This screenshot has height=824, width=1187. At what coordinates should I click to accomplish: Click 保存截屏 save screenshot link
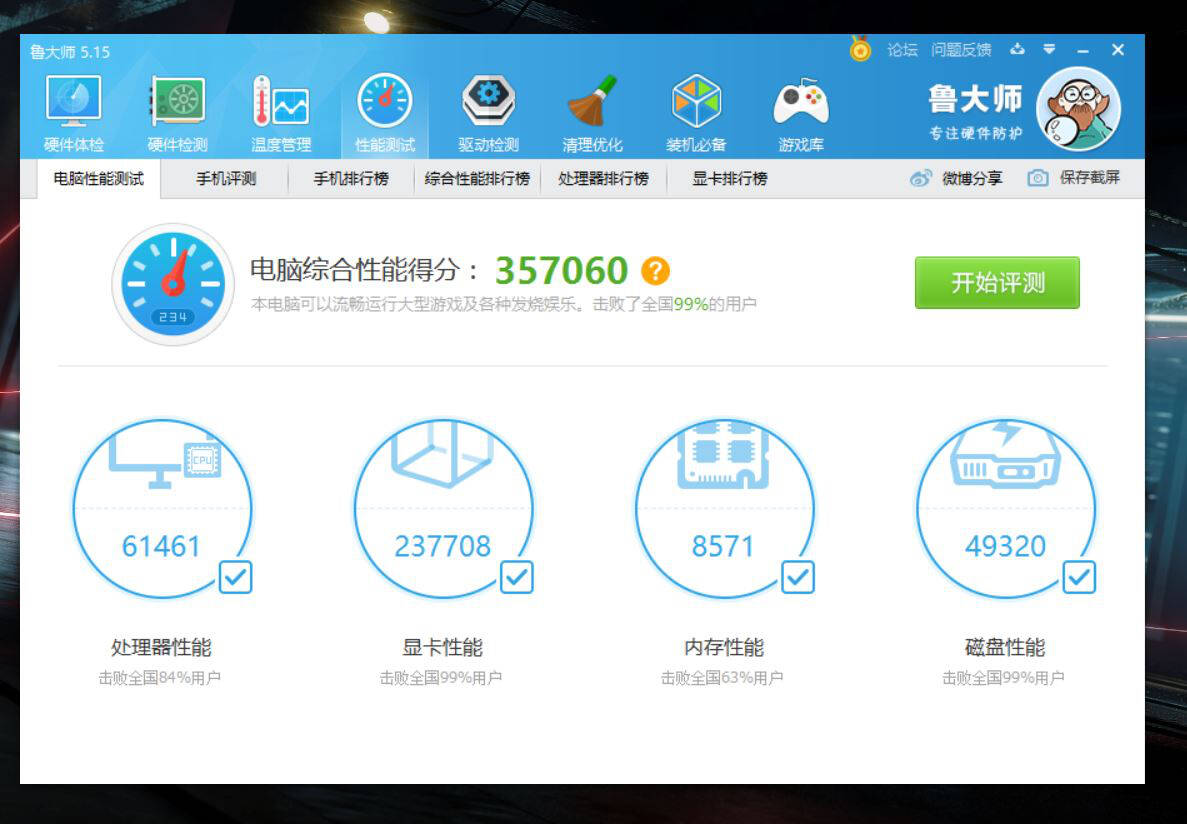pyautogui.click(x=1089, y=178)
